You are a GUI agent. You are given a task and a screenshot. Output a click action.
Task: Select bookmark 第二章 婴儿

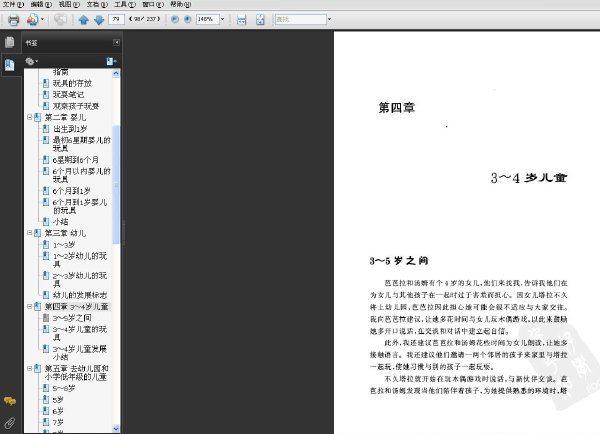click(x=65, y=117)
